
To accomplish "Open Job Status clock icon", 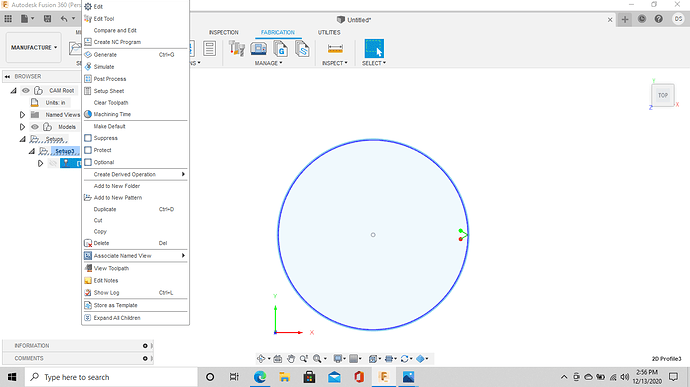I will (x=642, y=19).
